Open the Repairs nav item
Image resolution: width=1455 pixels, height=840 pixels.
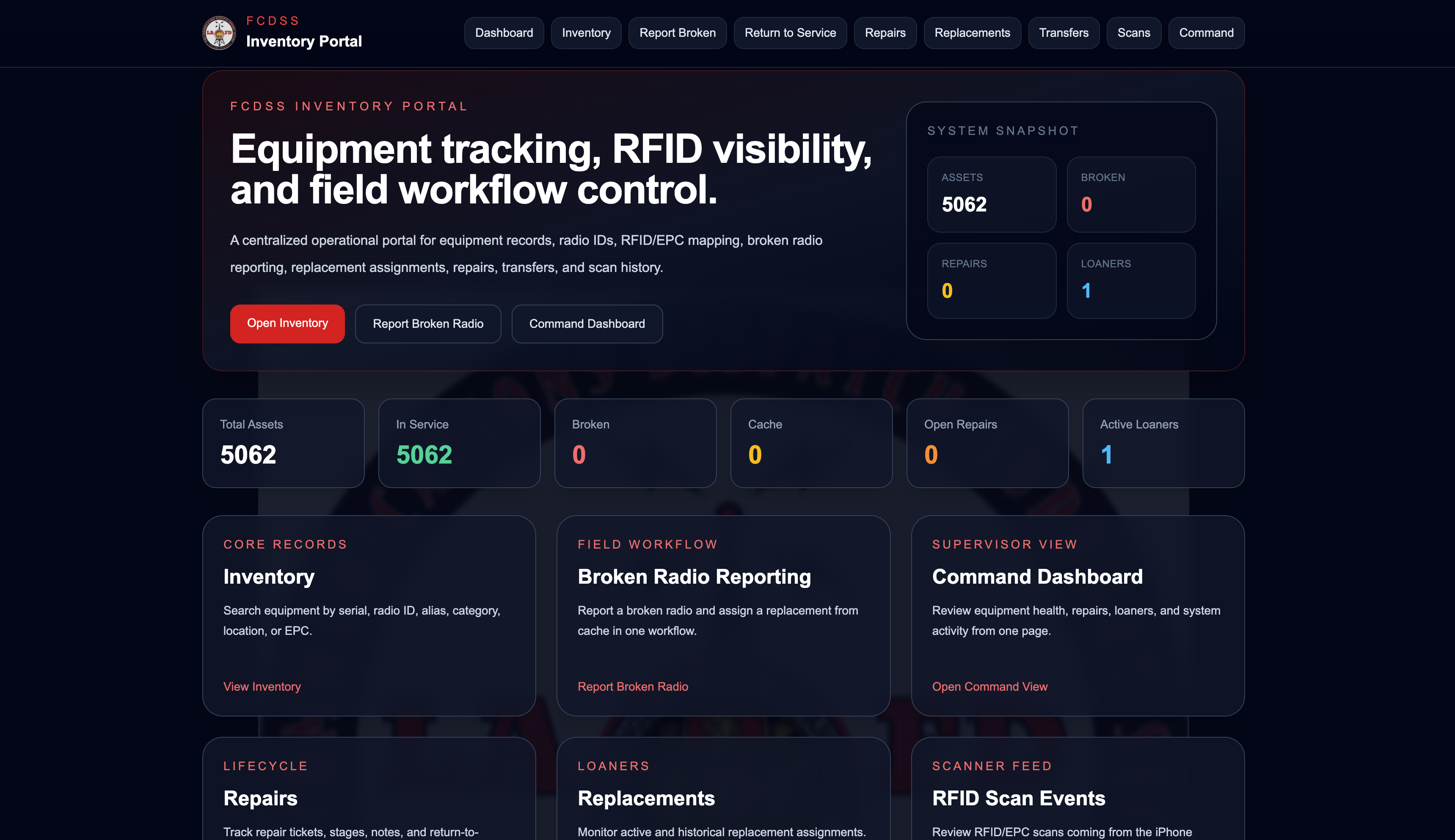tap(885, 33)
